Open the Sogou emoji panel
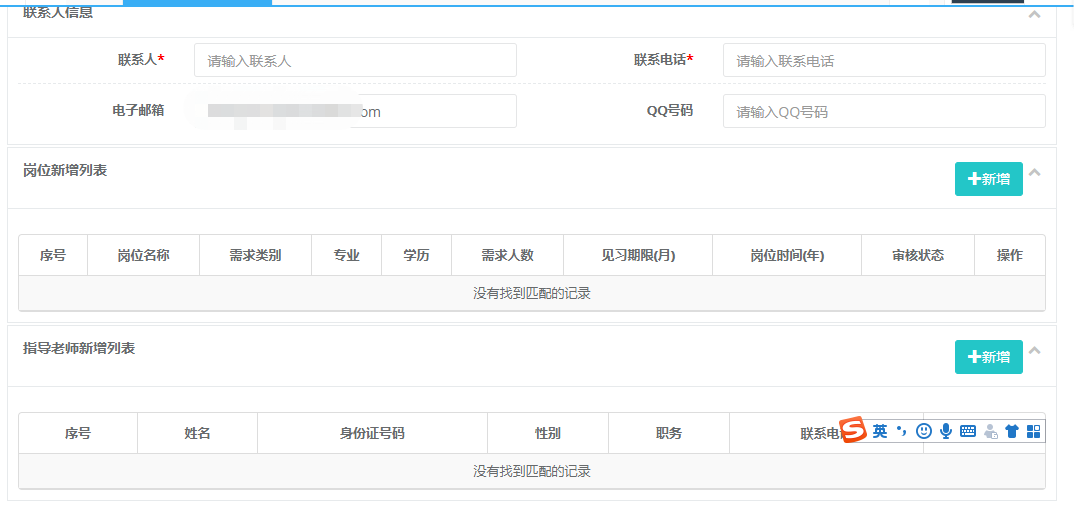 [924, 431]
